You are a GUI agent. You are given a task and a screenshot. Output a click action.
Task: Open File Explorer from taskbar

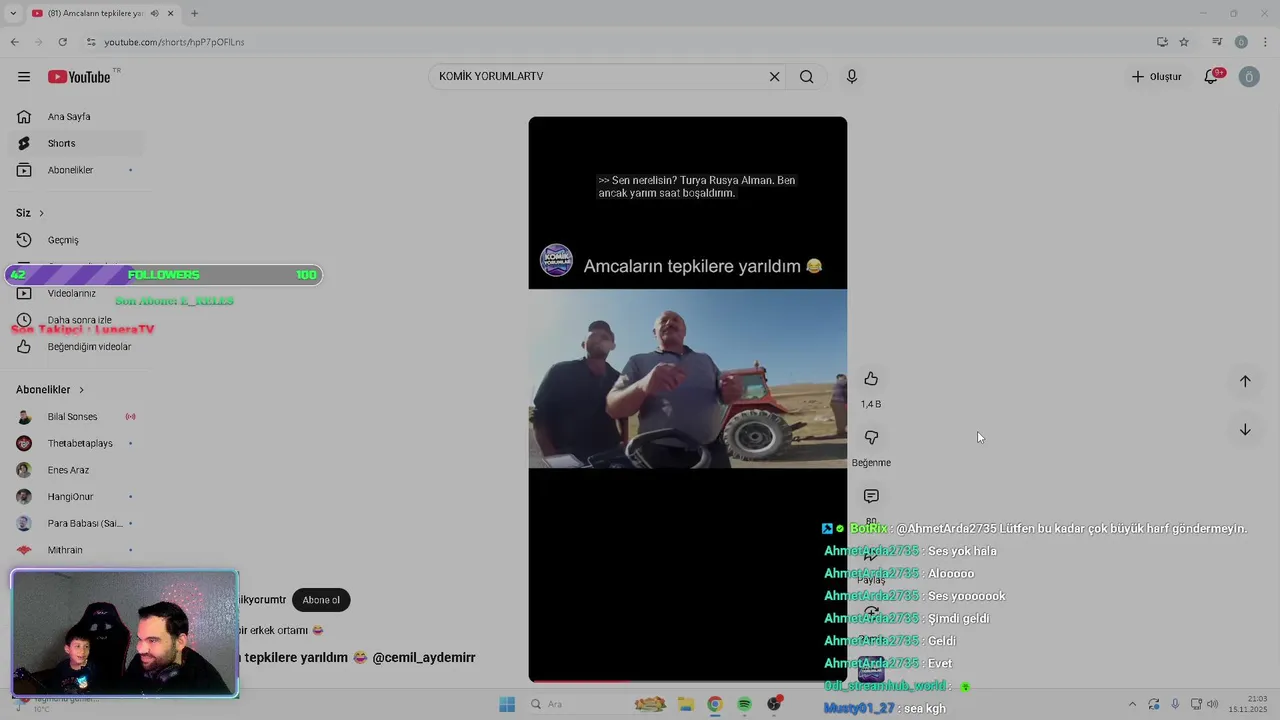click(686, 704)
